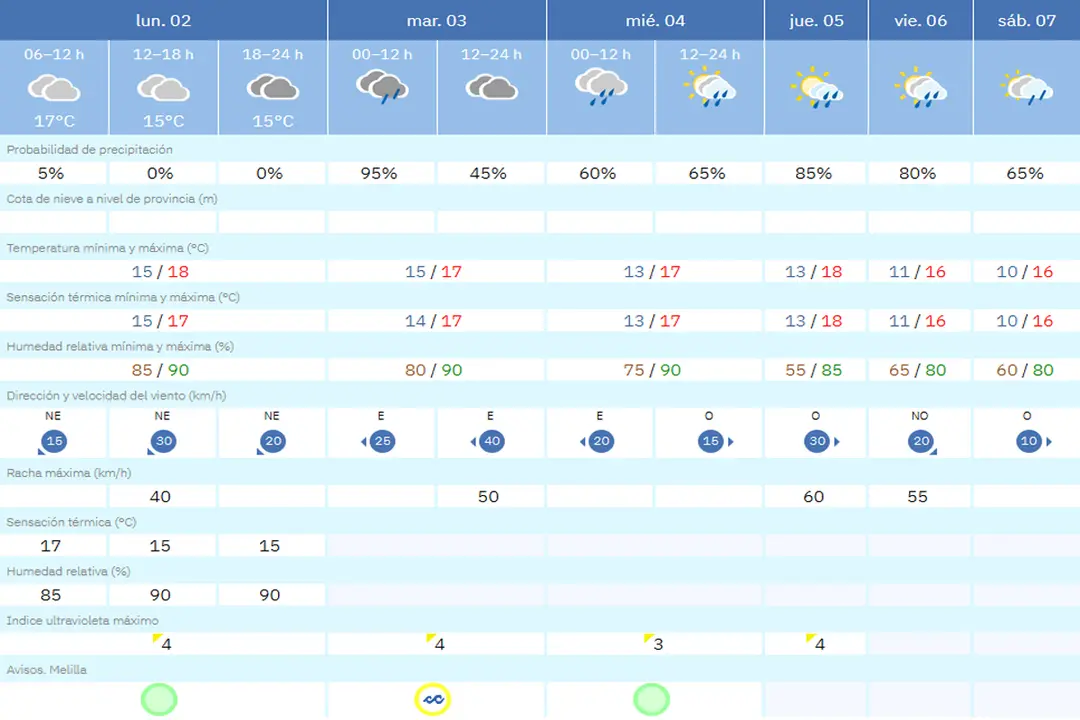Click the 'Probabilidad de precipitación' row label
This screenshot has height=720, width=1080.
click(x=90, y=150)
